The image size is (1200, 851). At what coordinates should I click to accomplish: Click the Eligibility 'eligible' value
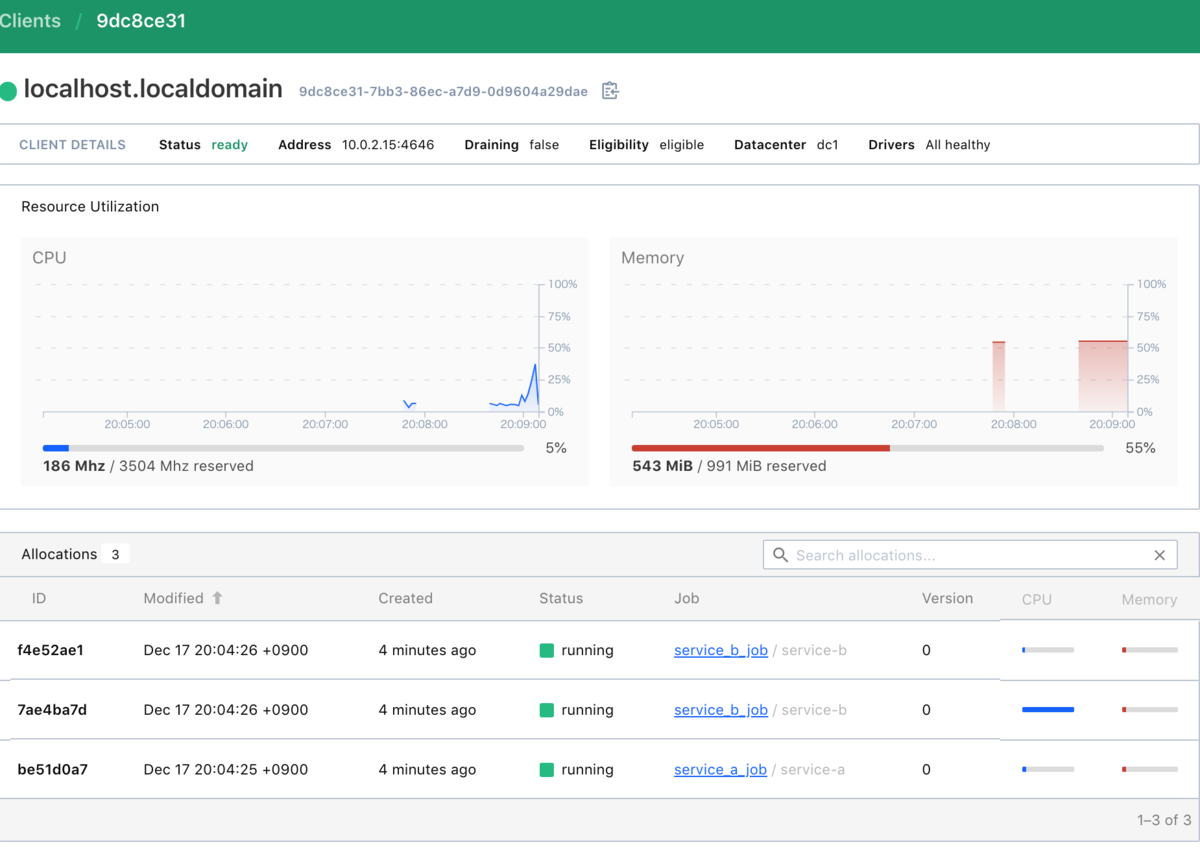[x=682, y=145]
